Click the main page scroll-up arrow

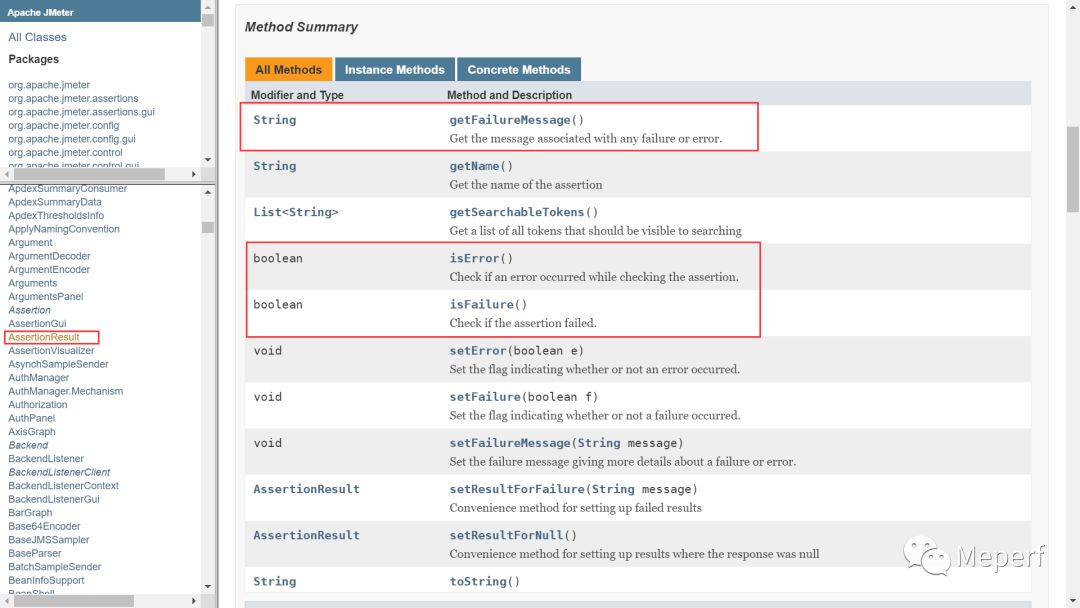(x=1072, y=8)
